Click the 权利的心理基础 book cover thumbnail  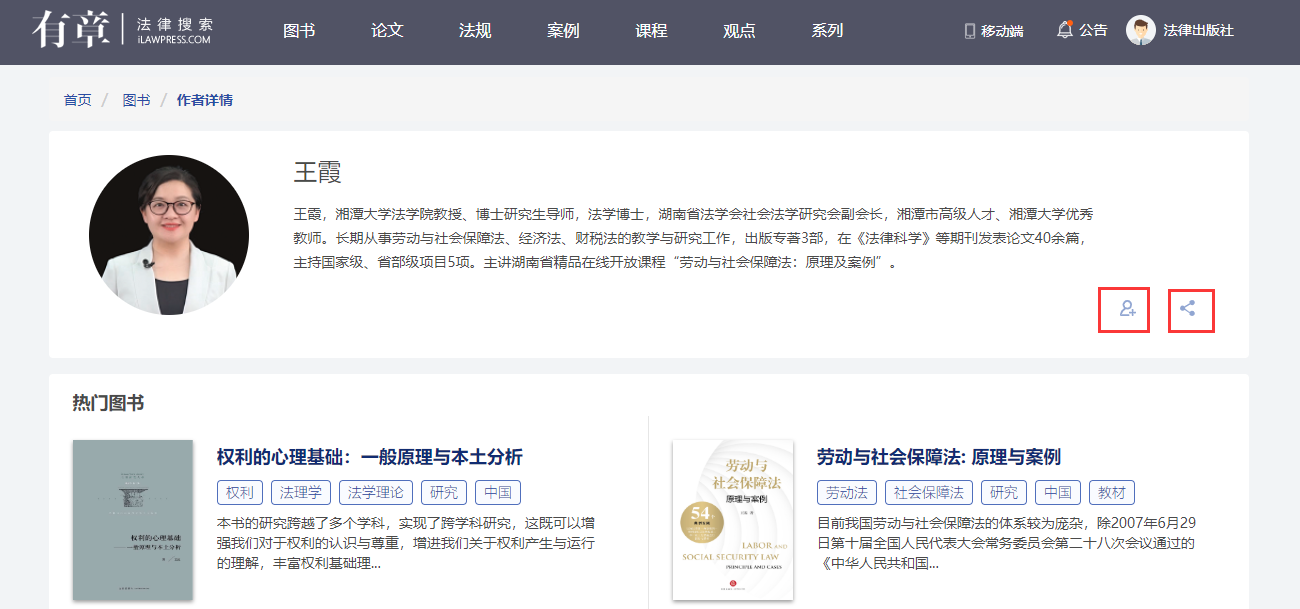click(x=133, y=520)
